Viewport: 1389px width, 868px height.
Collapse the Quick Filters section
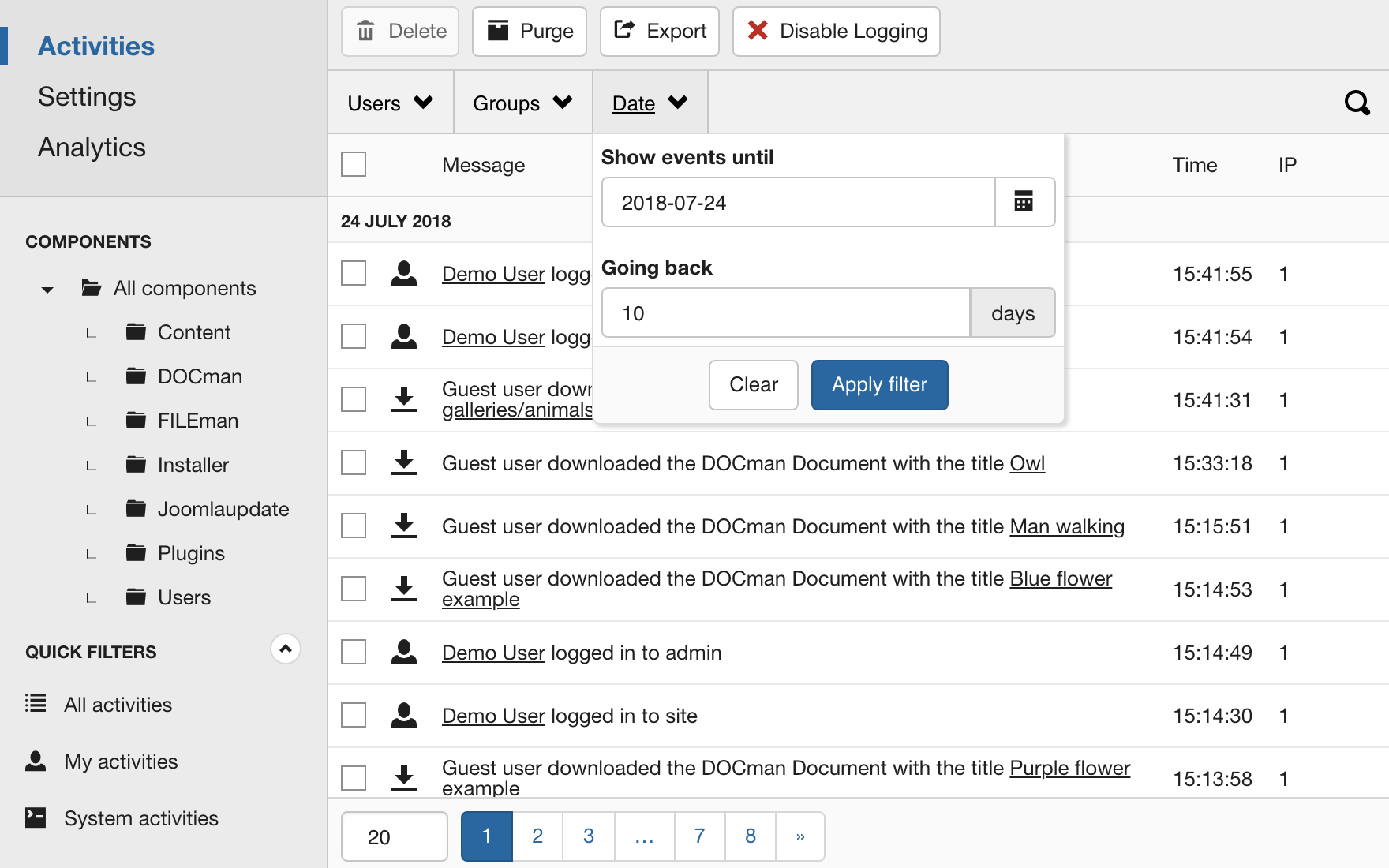pos(286,649)
